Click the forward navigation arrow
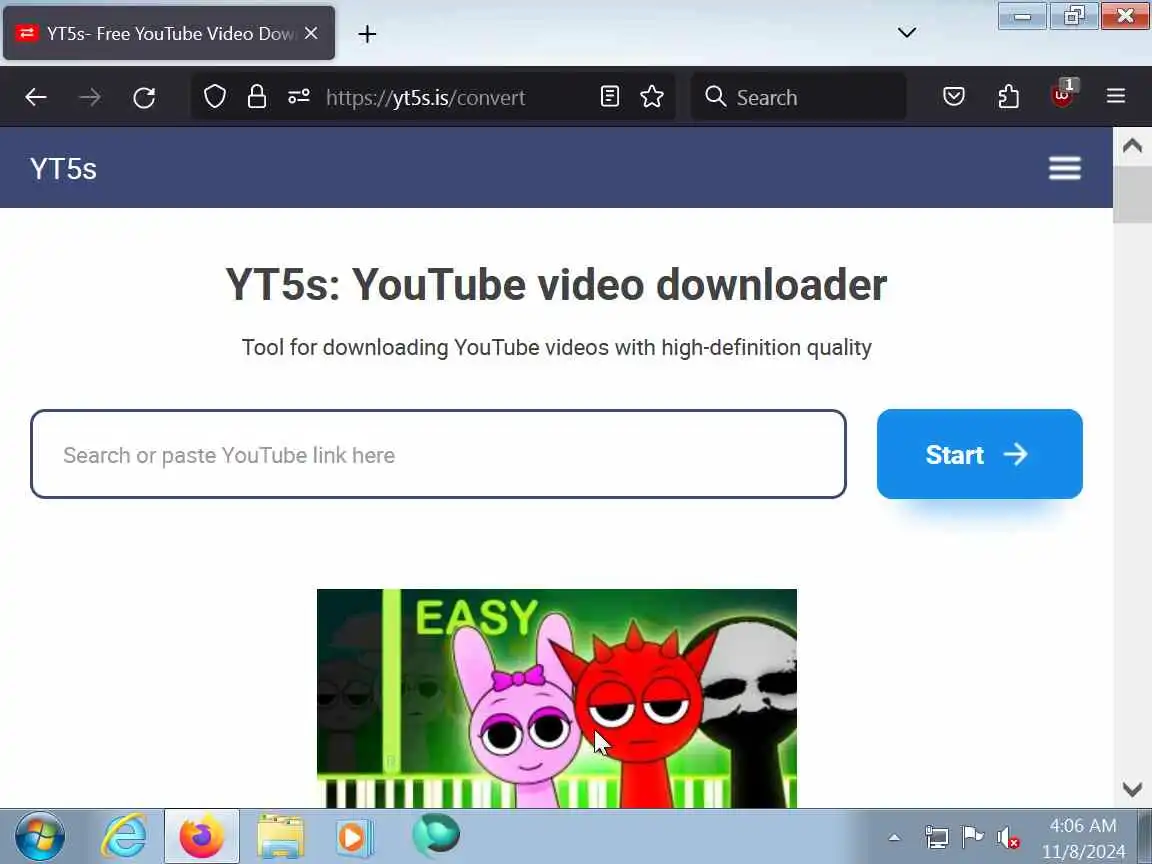 [x=90, y=97]
